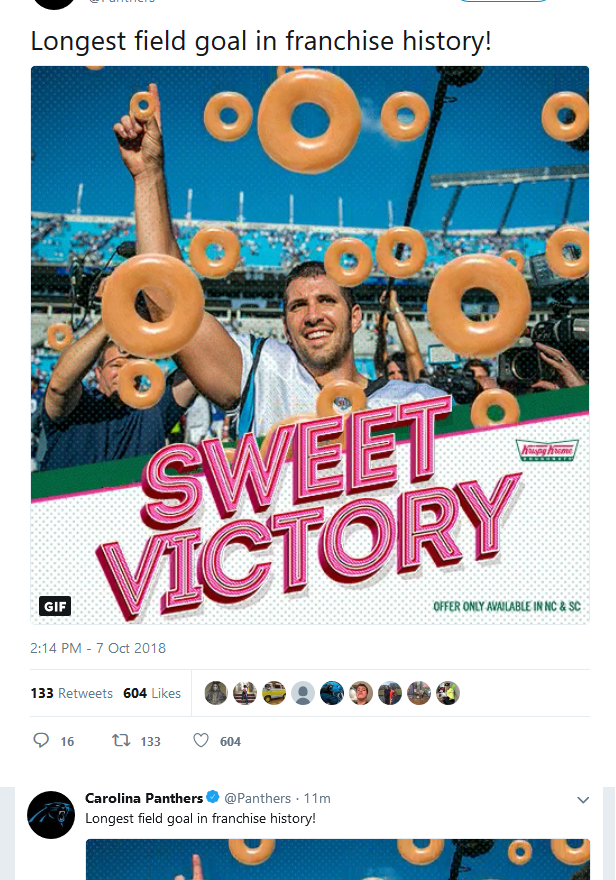Click the GIF badge on the image
The image size is (616, 880).
tap(55, 606)
